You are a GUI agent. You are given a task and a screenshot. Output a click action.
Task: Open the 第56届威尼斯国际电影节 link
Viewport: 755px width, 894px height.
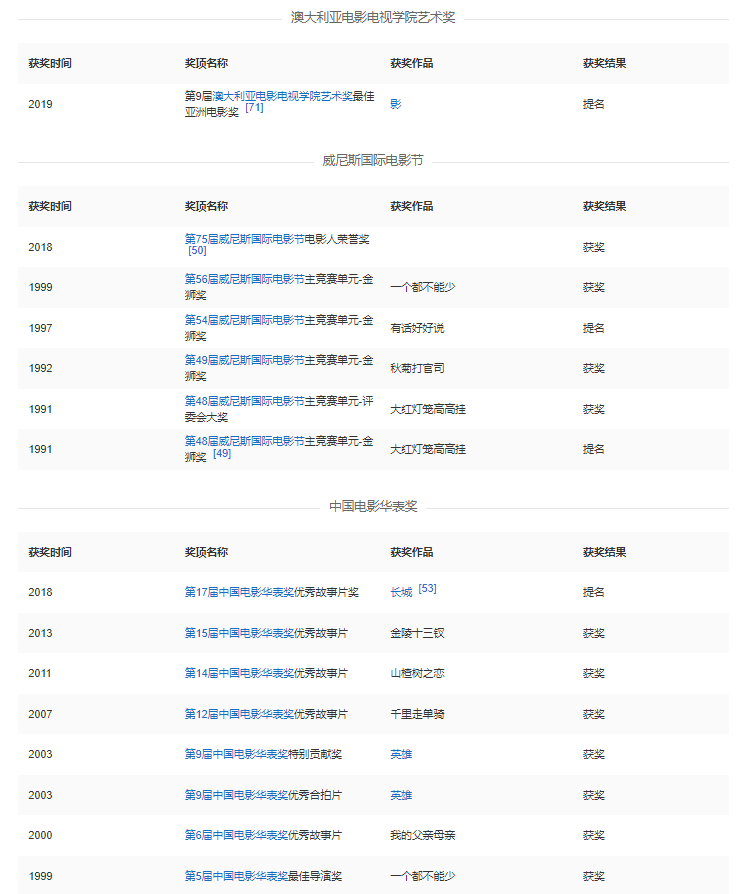[x=244, y=279]
